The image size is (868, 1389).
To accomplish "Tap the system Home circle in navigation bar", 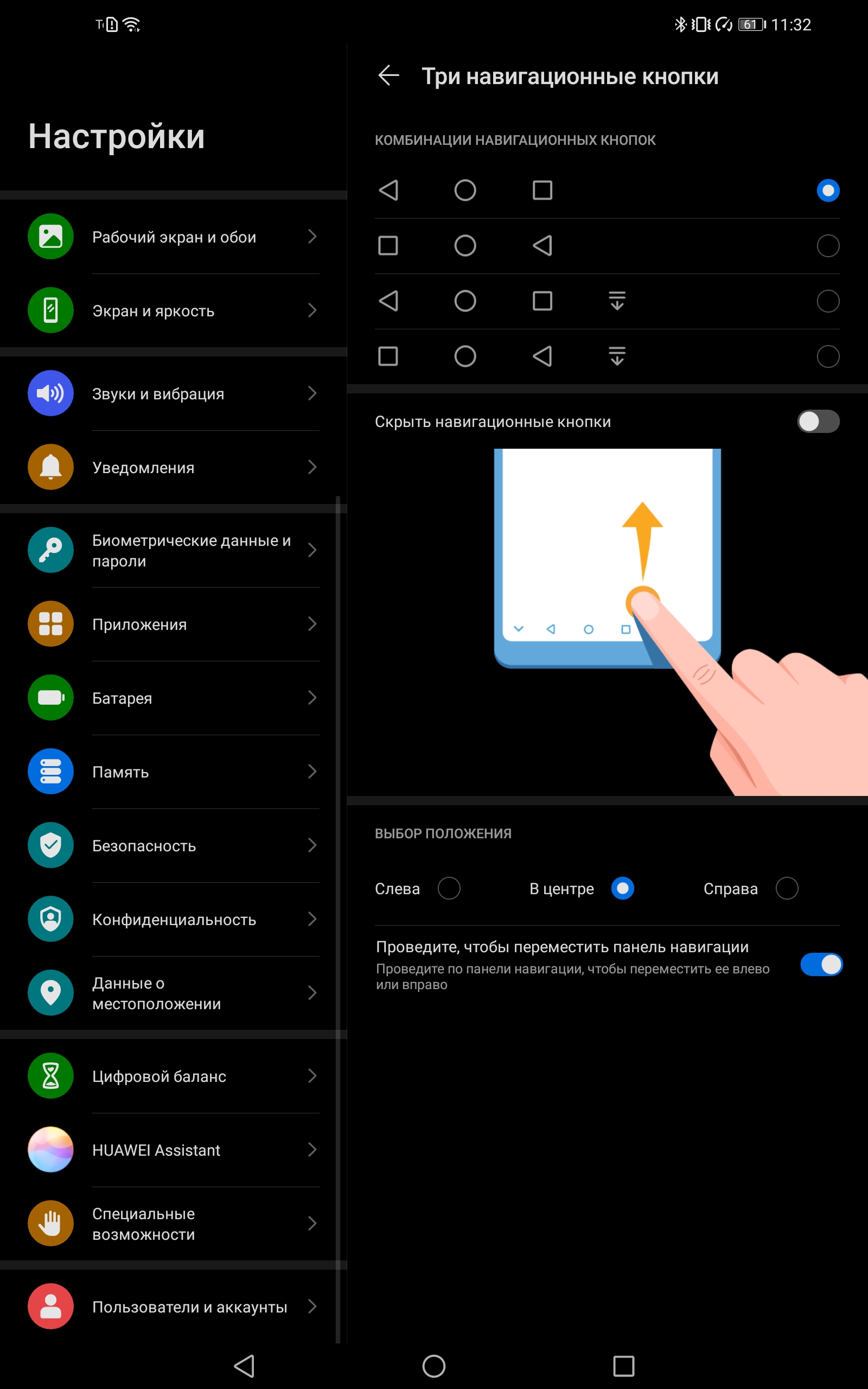I will click(x=434, y=1366).
